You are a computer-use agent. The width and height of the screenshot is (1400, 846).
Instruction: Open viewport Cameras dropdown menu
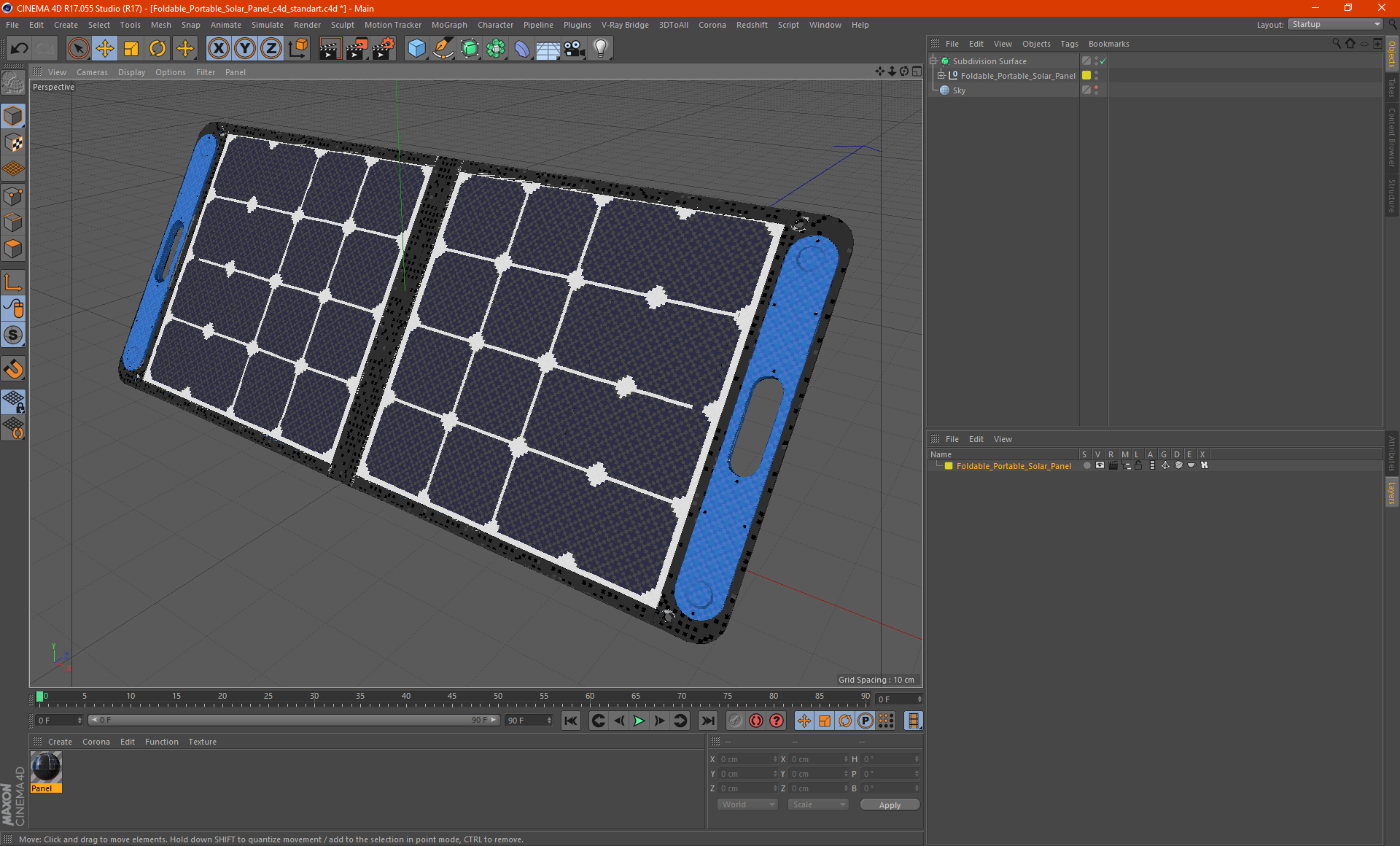[92, 72]
